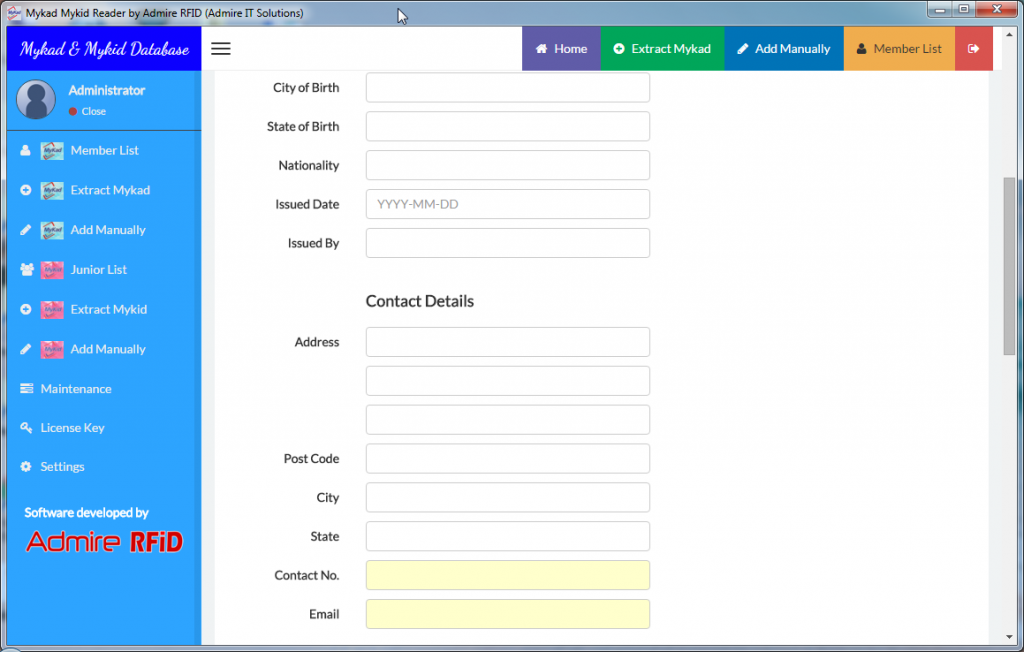Image resolution: width=1024 pixels, height=652 pixels.
Task: Click the vertical scrollbar thumb
Action: click(x=1009, y=265)
